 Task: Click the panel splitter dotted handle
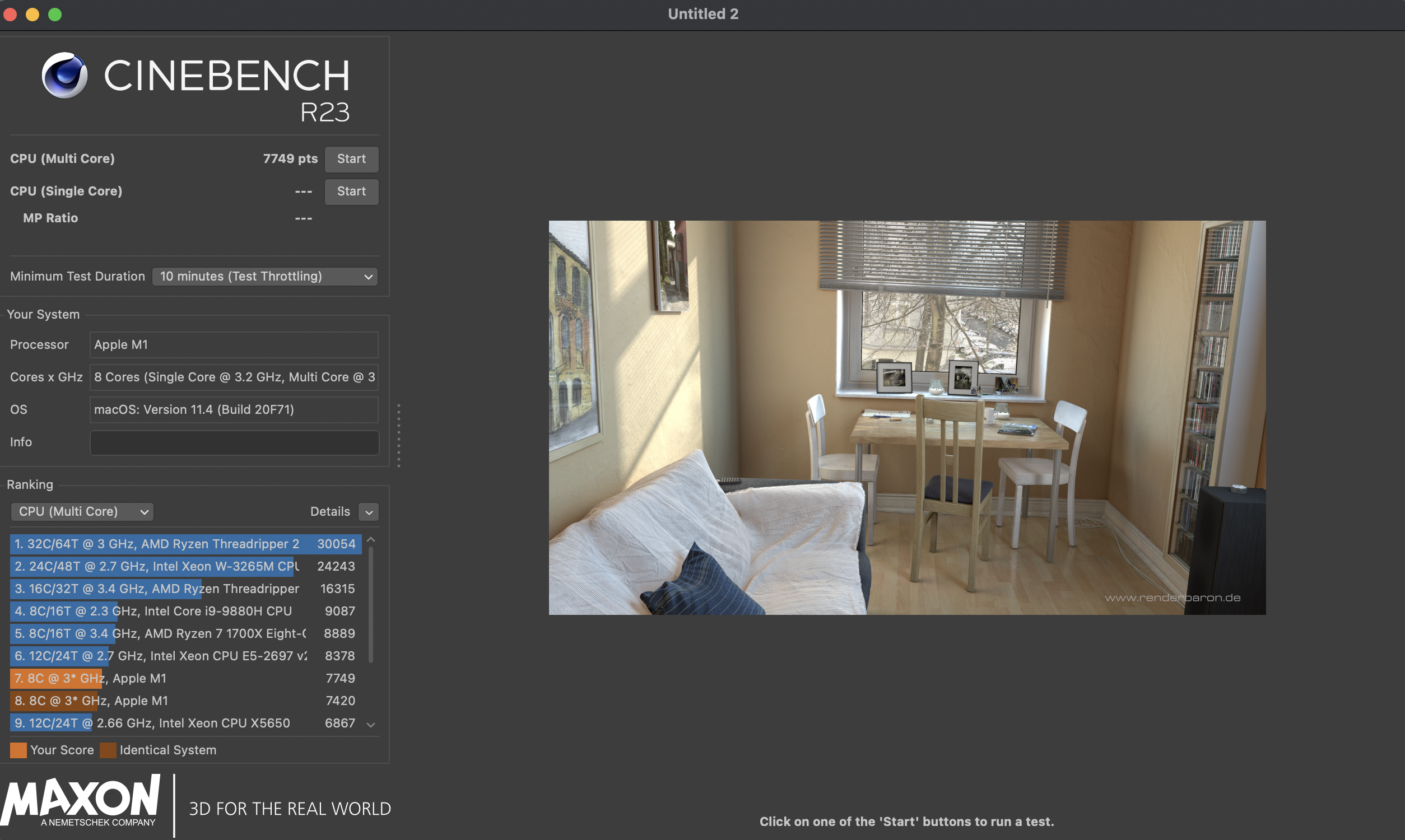click(x=399, y=435)
